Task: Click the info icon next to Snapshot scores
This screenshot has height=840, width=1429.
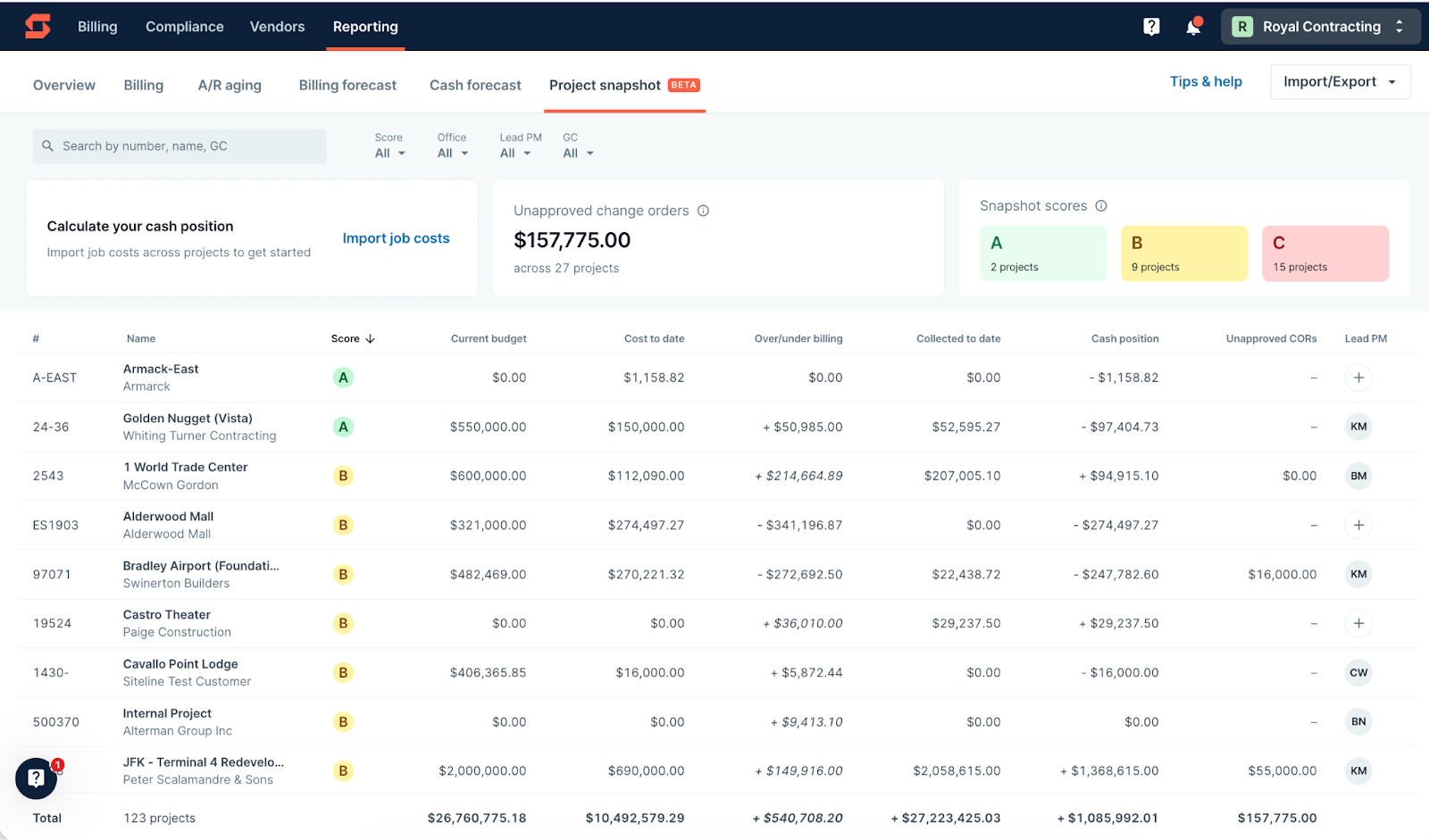Action: [1101, 205]
